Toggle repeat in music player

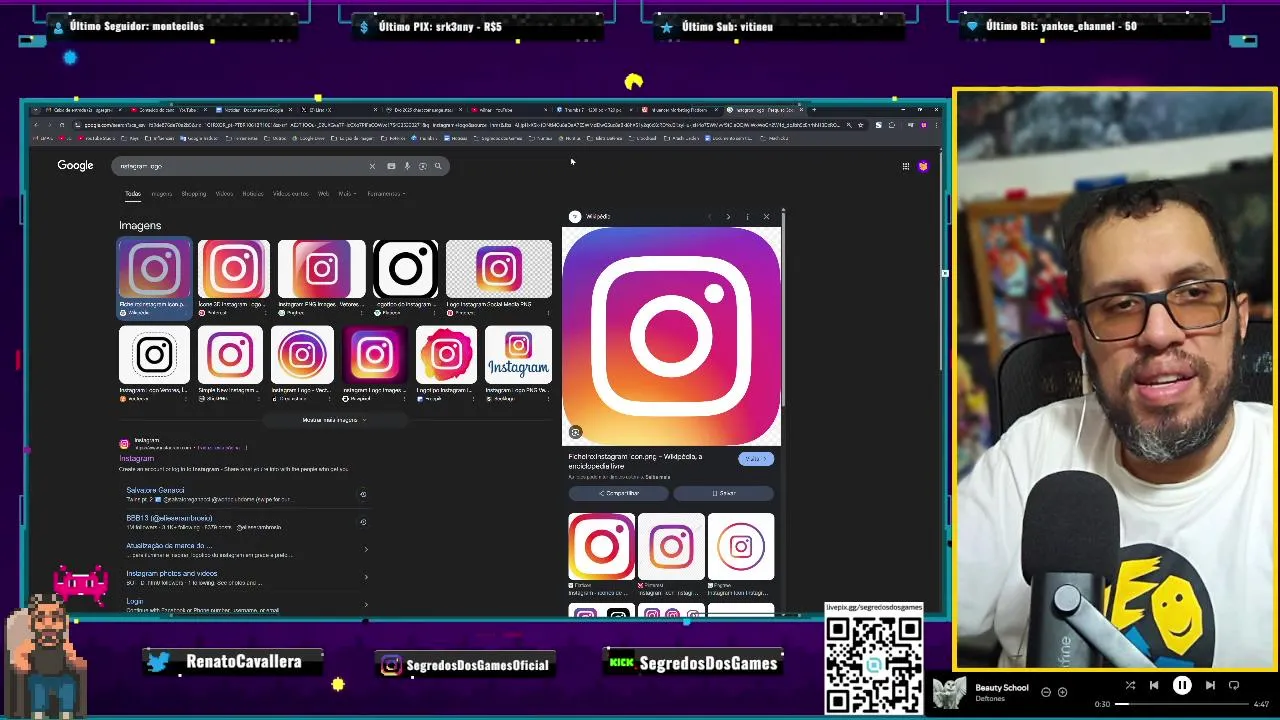(1234, 685)
